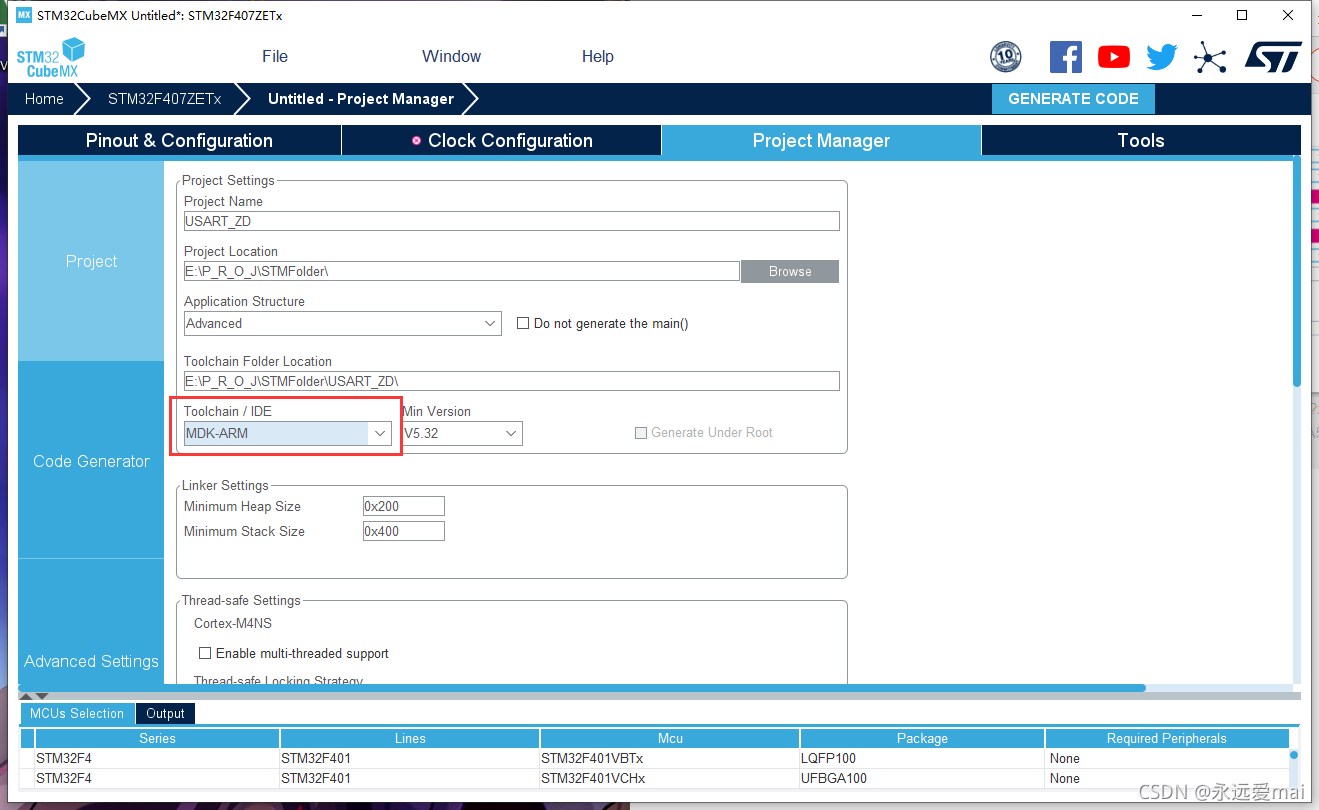Click the Browse button

[790, 272]
